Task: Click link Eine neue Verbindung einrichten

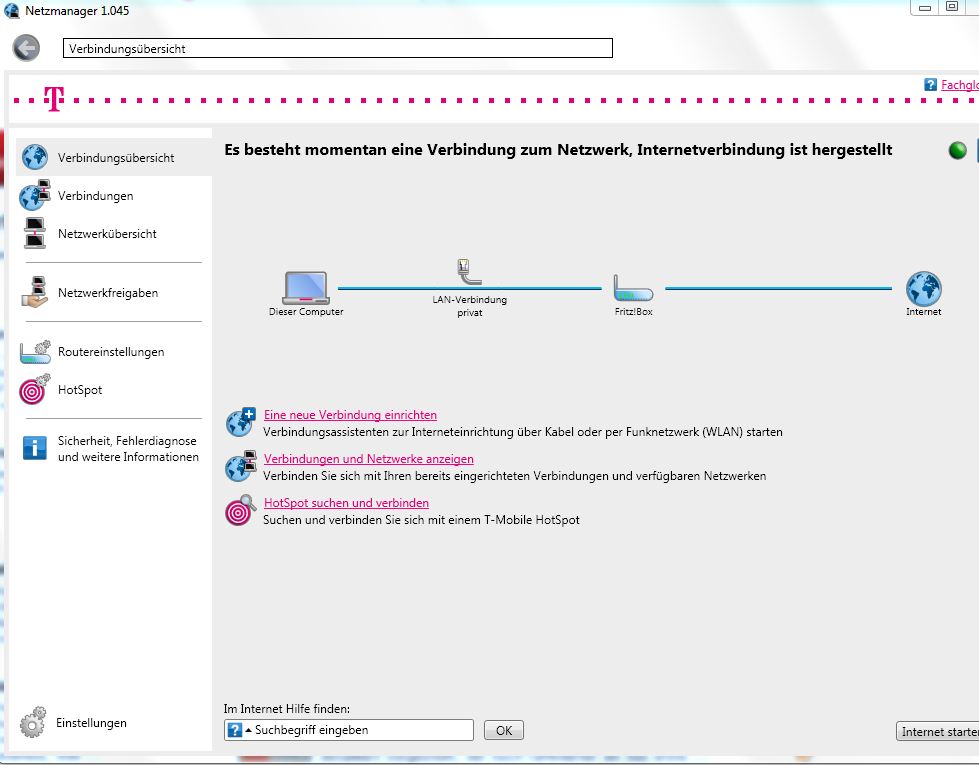Action: tap(350, 415)
